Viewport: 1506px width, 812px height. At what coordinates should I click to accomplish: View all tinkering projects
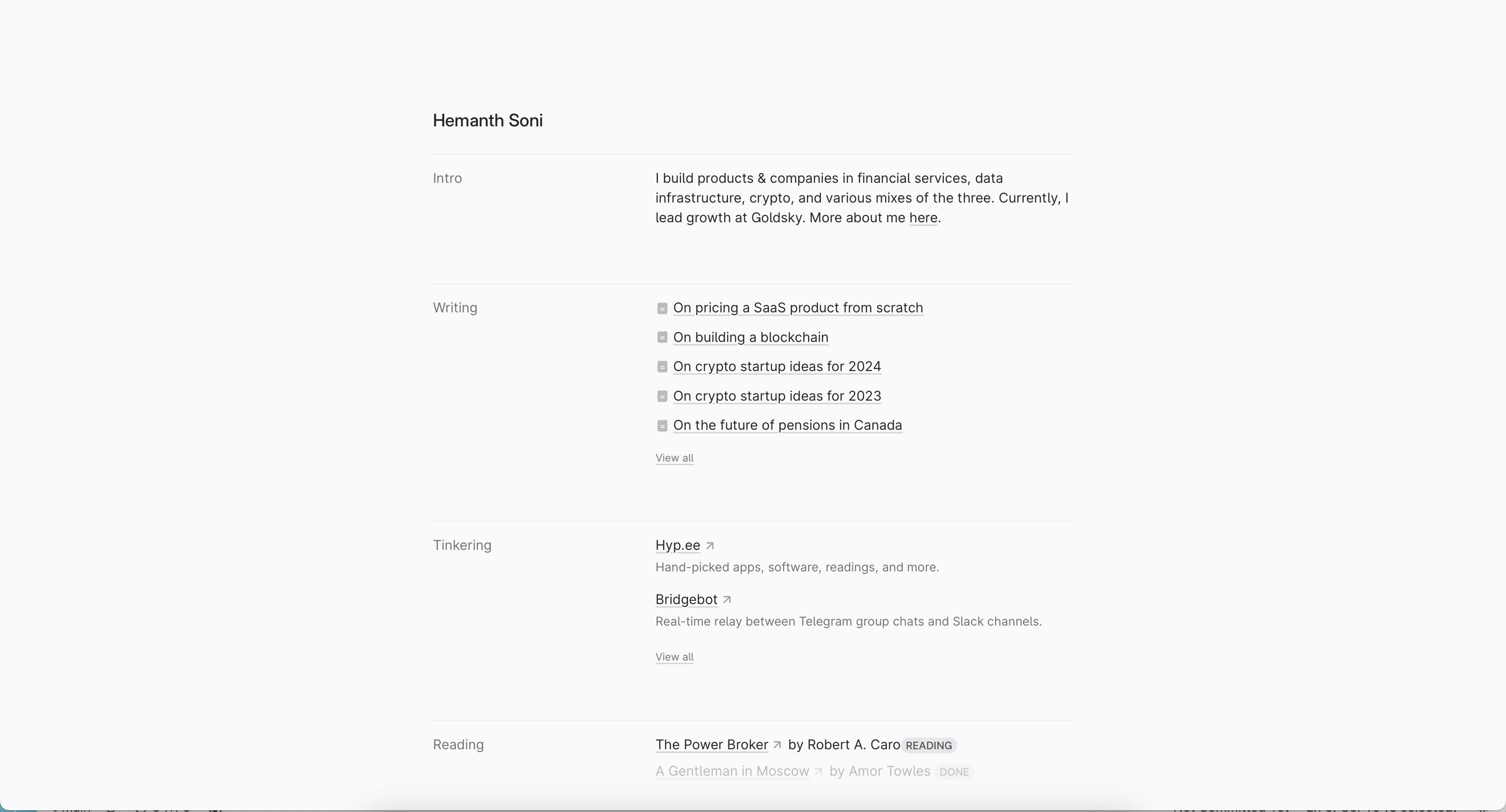pyautogui.click(x=674, y=657)
